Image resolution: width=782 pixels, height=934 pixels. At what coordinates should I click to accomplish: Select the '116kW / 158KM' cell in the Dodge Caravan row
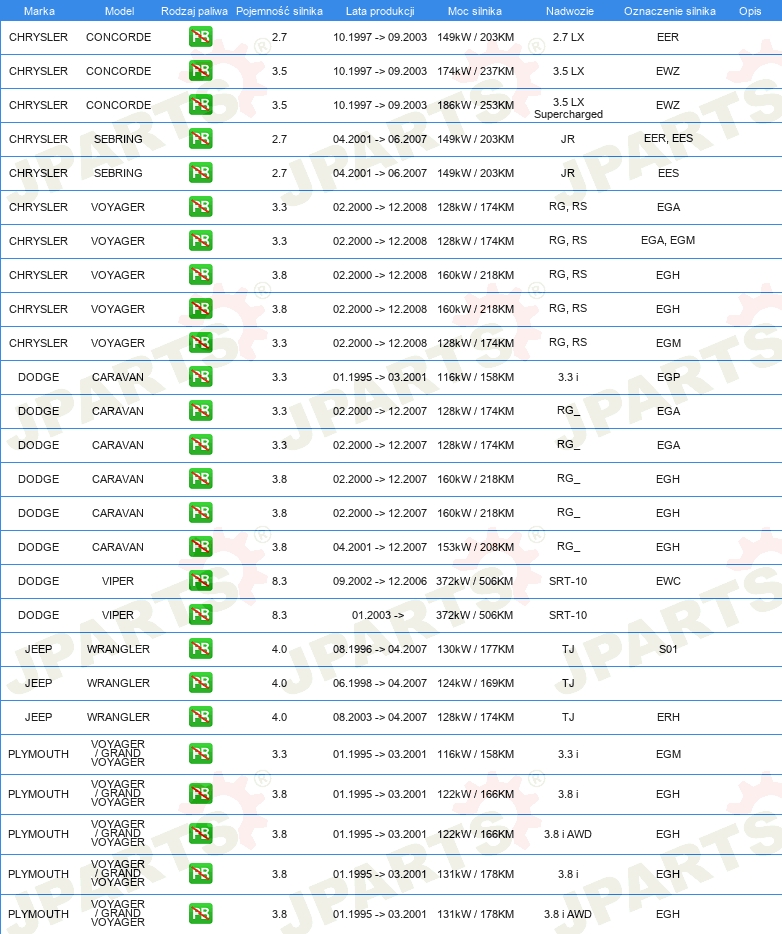coord(475,377)
